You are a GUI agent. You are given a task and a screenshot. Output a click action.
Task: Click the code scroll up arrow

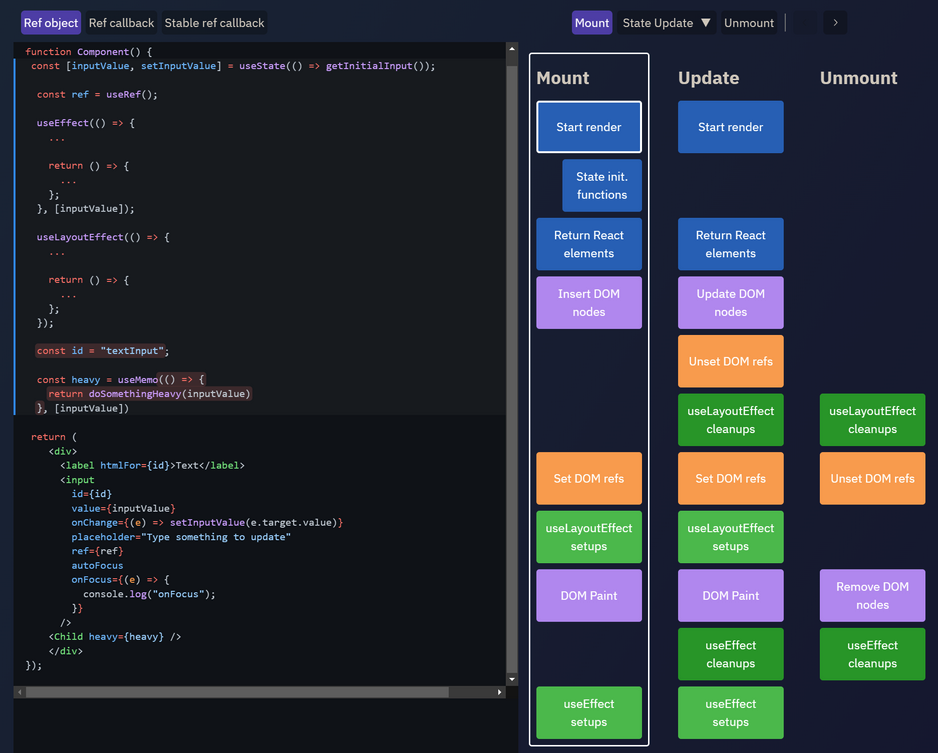512,49
